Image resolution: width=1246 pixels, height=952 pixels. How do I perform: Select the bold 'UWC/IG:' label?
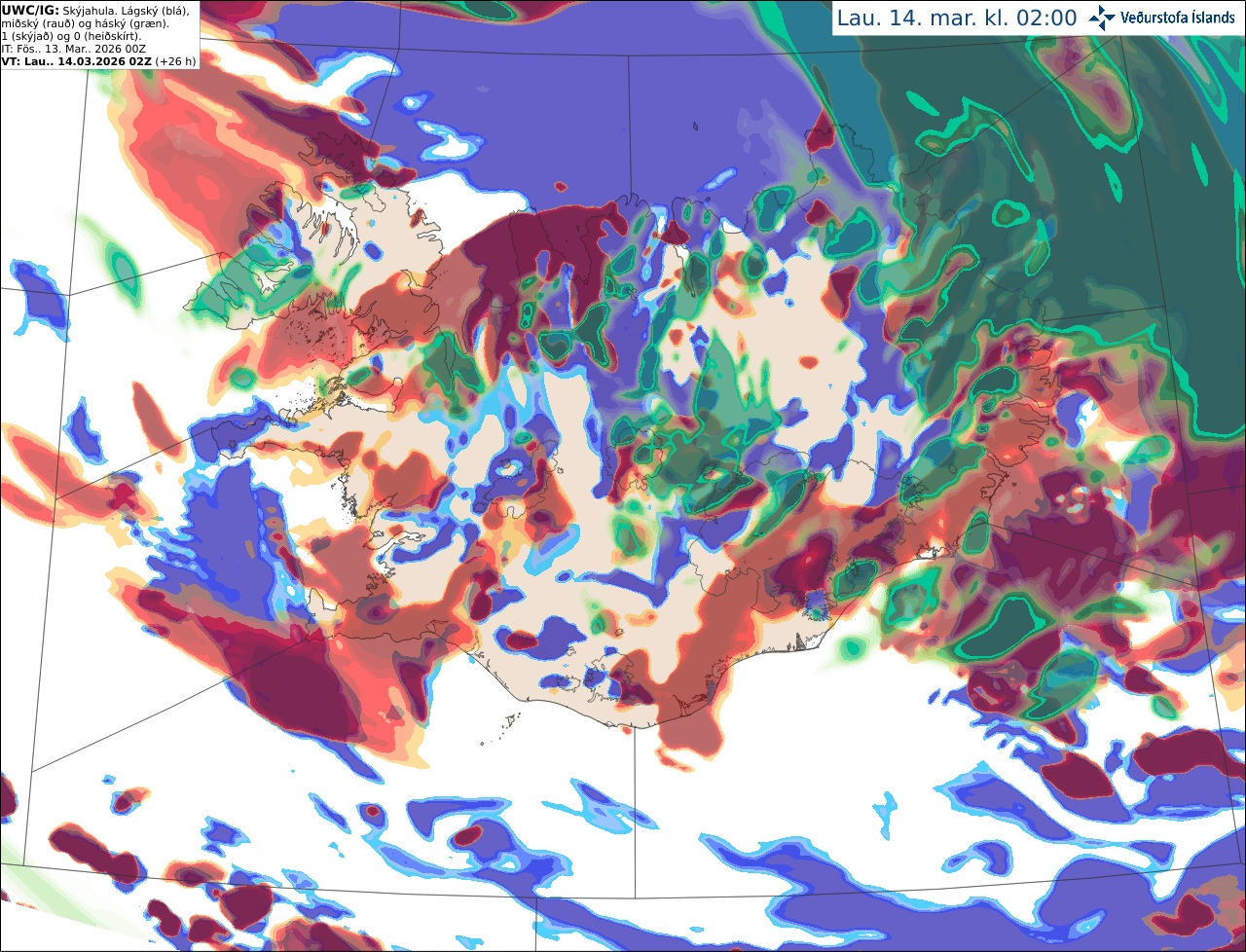(x=30, y=11)
